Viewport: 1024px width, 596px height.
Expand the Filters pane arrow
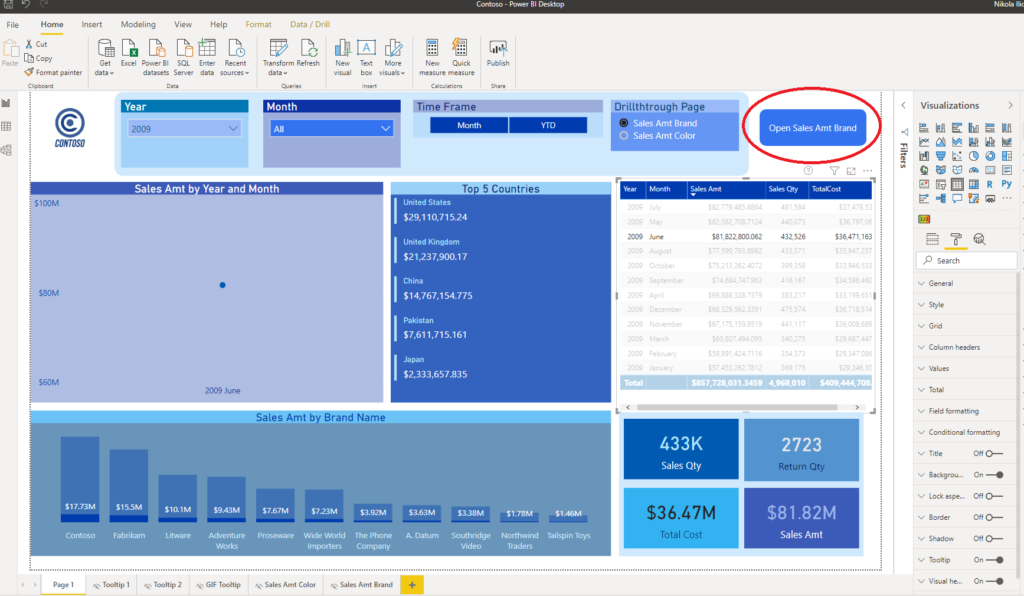click(x=903, y=105)
